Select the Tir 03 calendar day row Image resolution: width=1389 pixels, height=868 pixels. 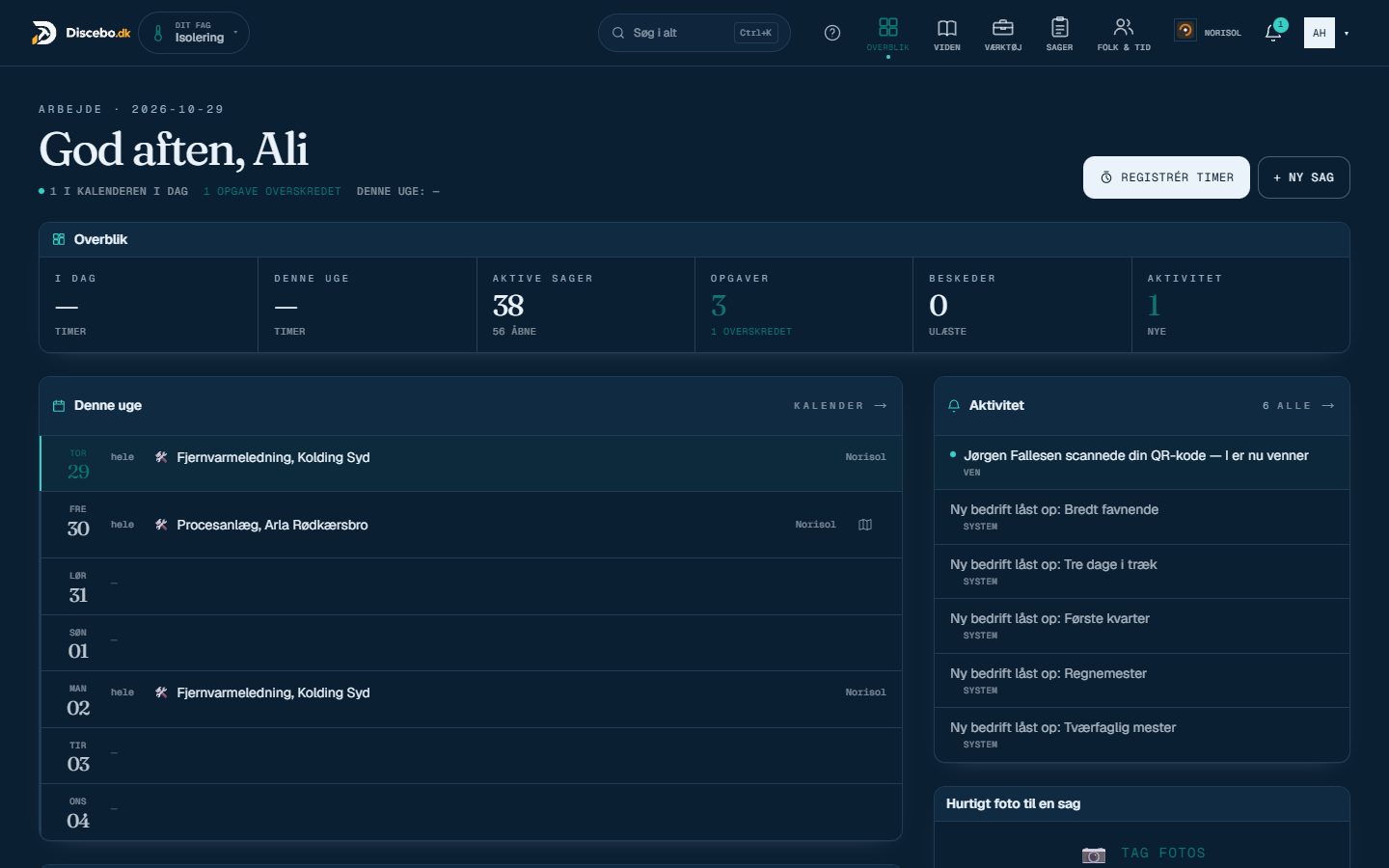tap(471, 755)
